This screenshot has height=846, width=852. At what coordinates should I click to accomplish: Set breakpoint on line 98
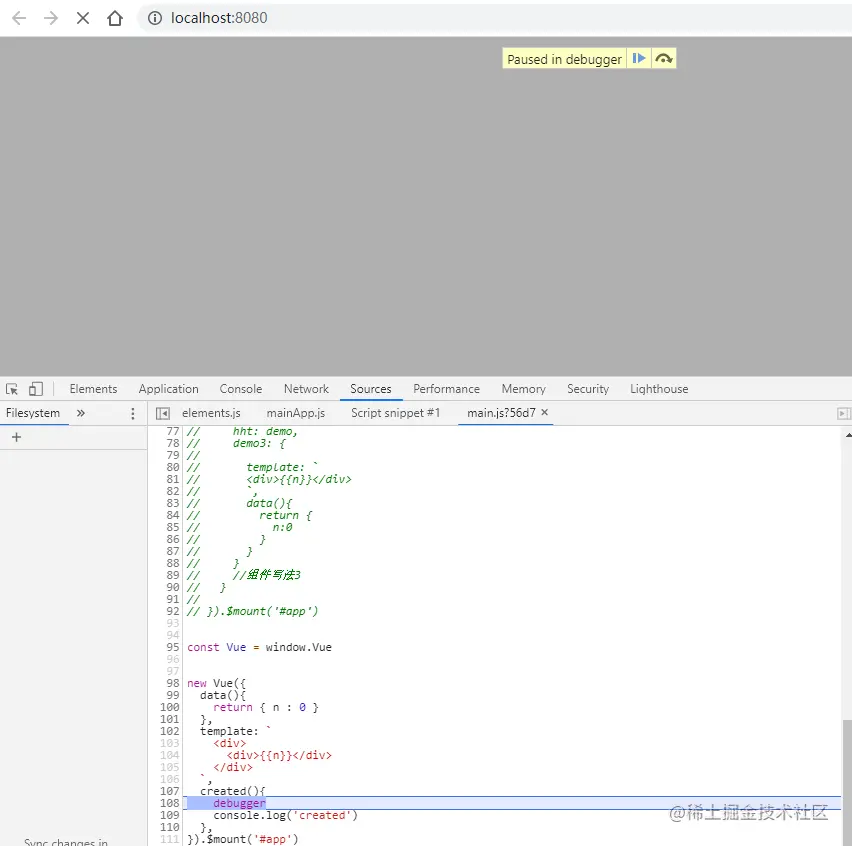click(x=172, y=683)
